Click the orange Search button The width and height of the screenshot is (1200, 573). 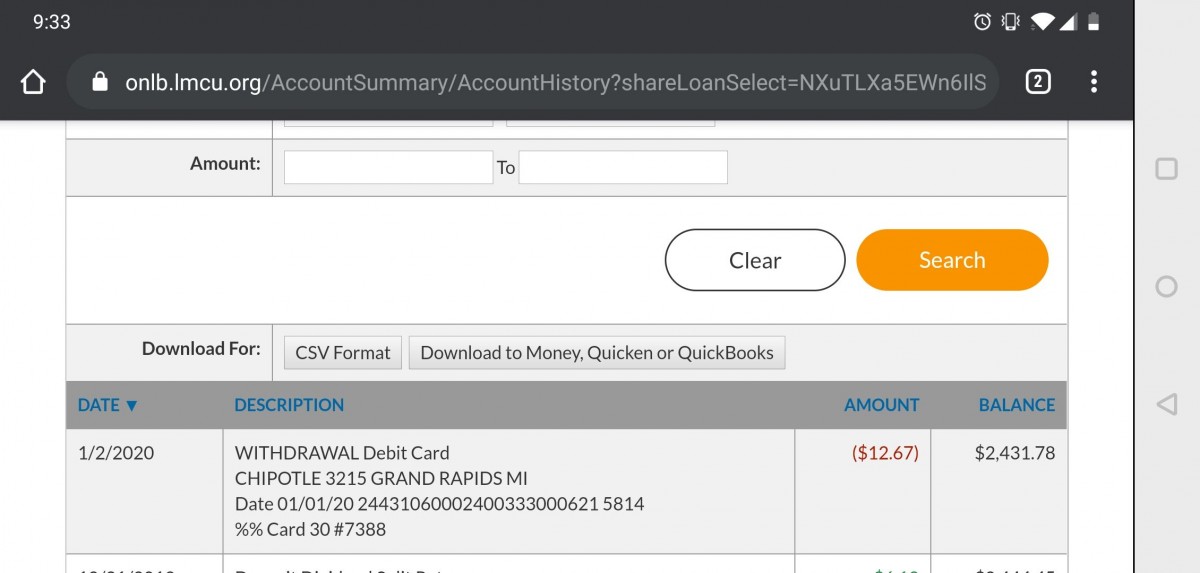952,260
